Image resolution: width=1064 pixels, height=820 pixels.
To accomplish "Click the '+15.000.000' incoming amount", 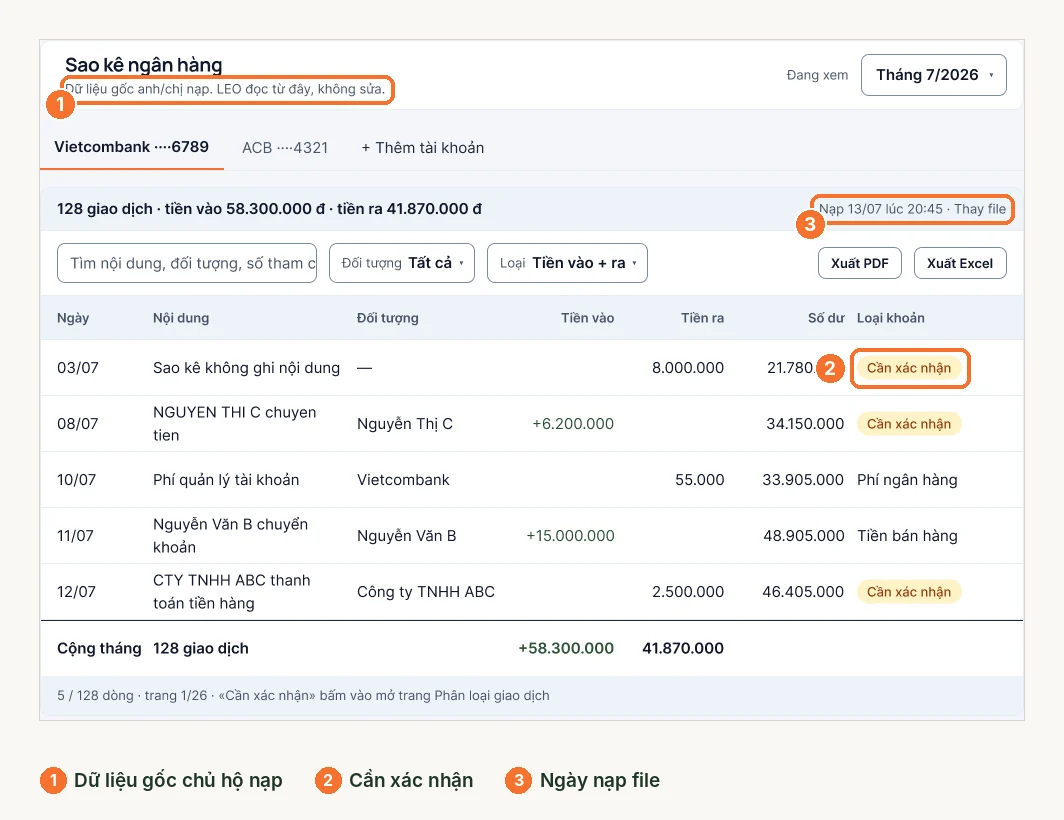I will [570, 536].
